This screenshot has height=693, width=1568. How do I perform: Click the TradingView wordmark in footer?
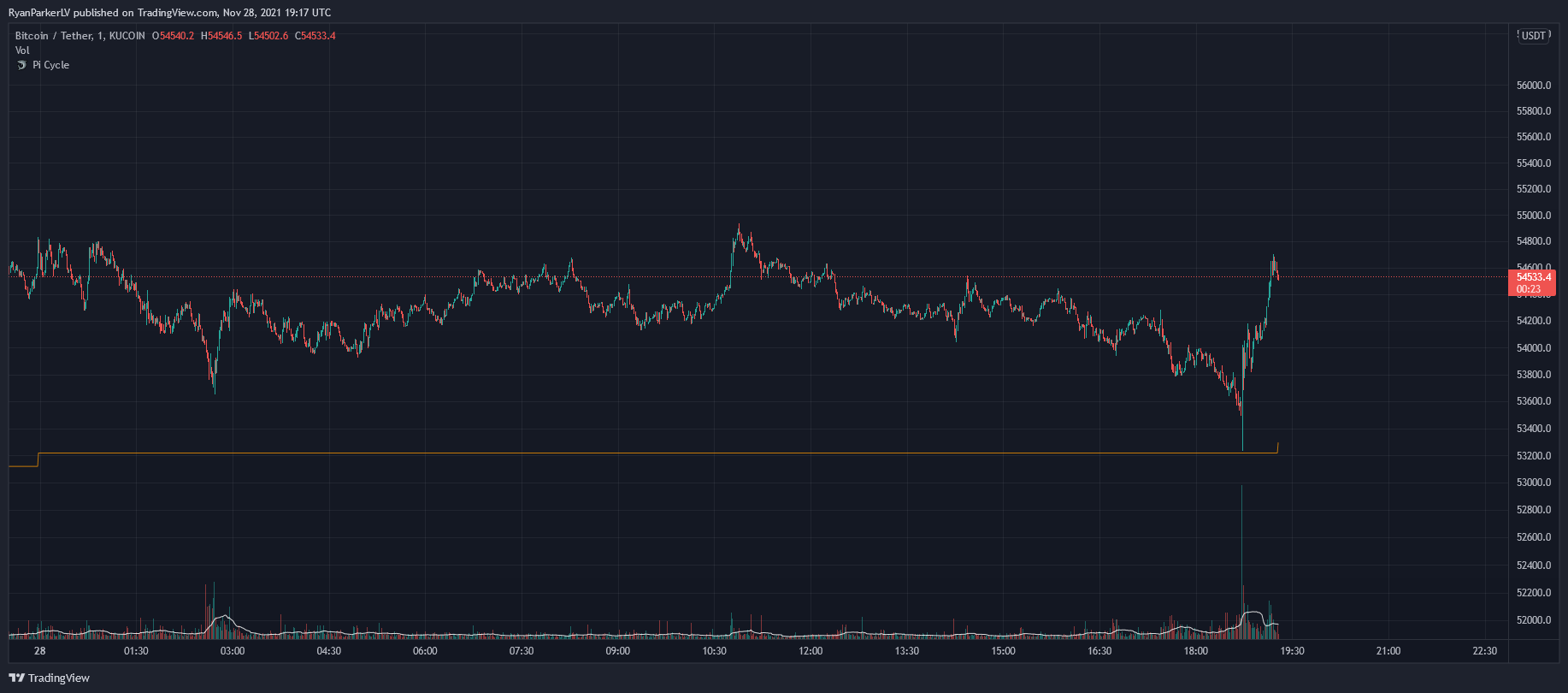(59, 678)
